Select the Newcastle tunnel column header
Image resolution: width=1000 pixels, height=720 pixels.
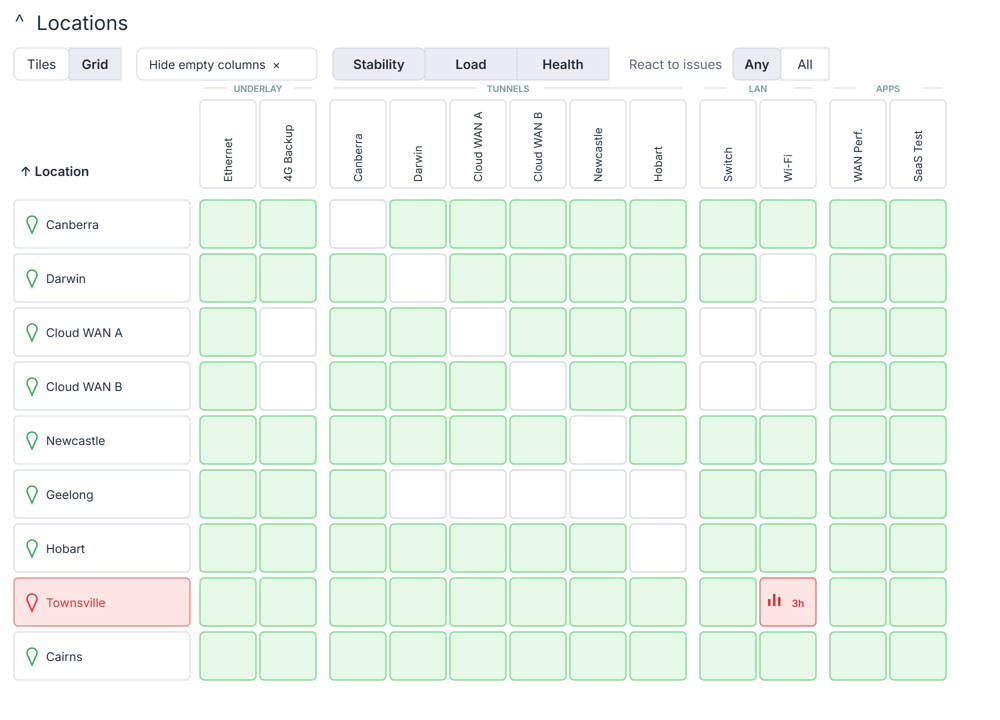tap(598, 144)
